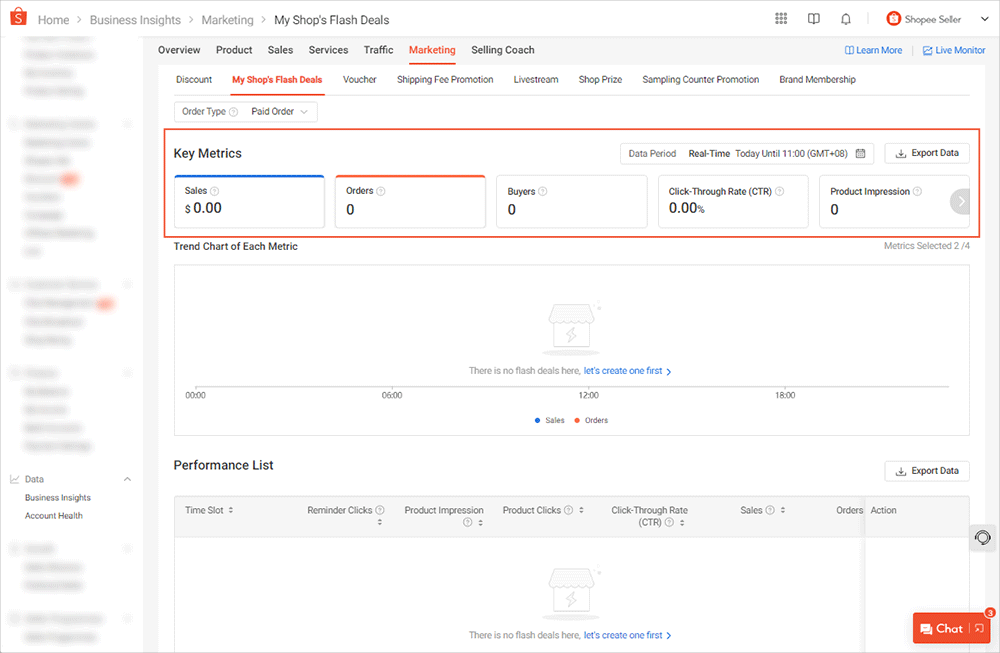Image resolution: width=1000 pixels, height=653 pixels.
Task: Open the Discount sub-tab
Action: 194,80
